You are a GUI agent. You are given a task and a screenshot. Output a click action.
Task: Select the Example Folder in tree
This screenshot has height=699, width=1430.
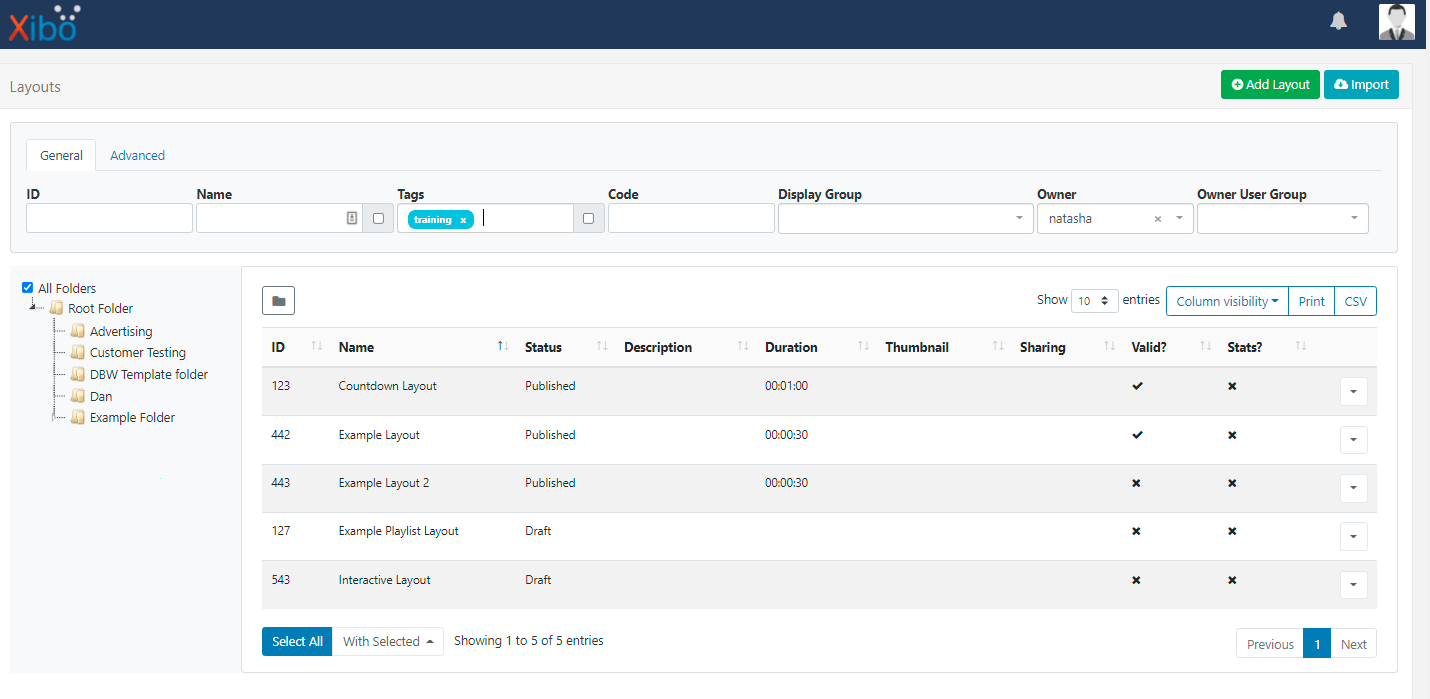(132, 418)
